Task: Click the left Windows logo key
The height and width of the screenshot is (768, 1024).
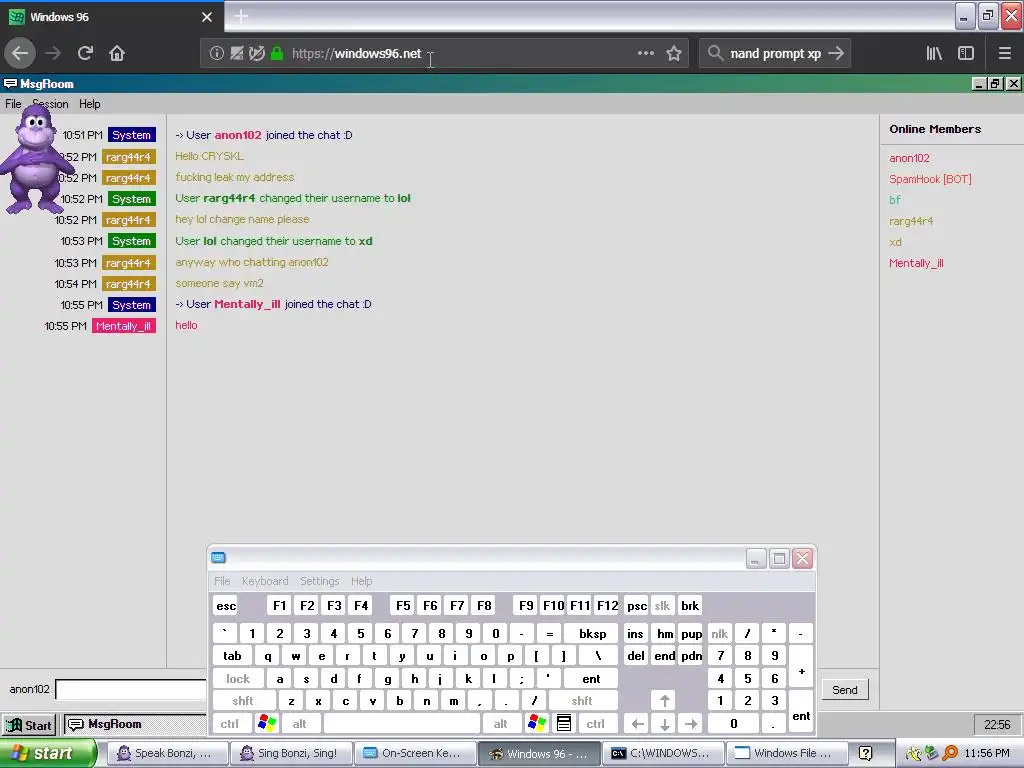Action: pyautogui.click(x=266, y=723)
